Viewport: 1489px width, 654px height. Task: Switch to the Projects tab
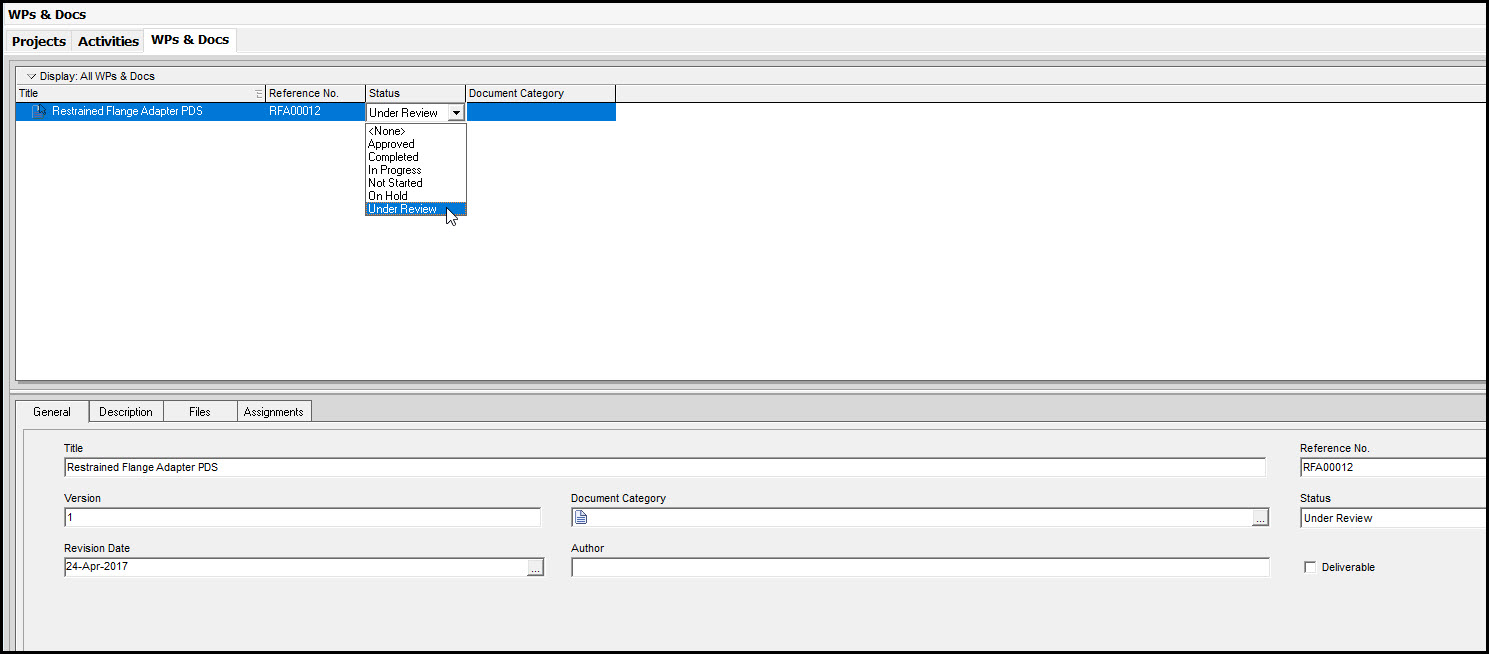[38, 41]
